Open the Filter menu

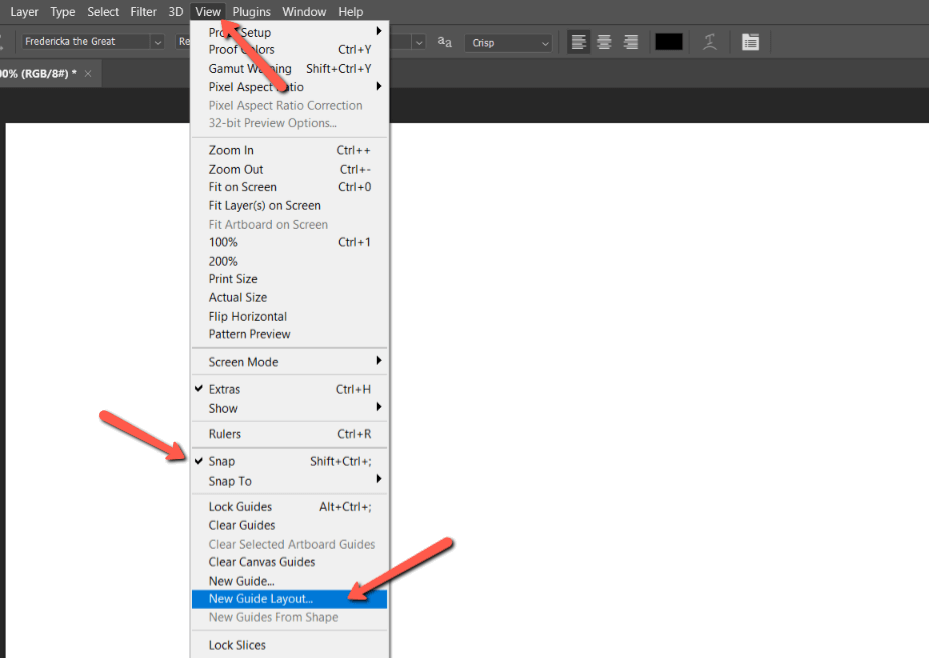(143, 12)
